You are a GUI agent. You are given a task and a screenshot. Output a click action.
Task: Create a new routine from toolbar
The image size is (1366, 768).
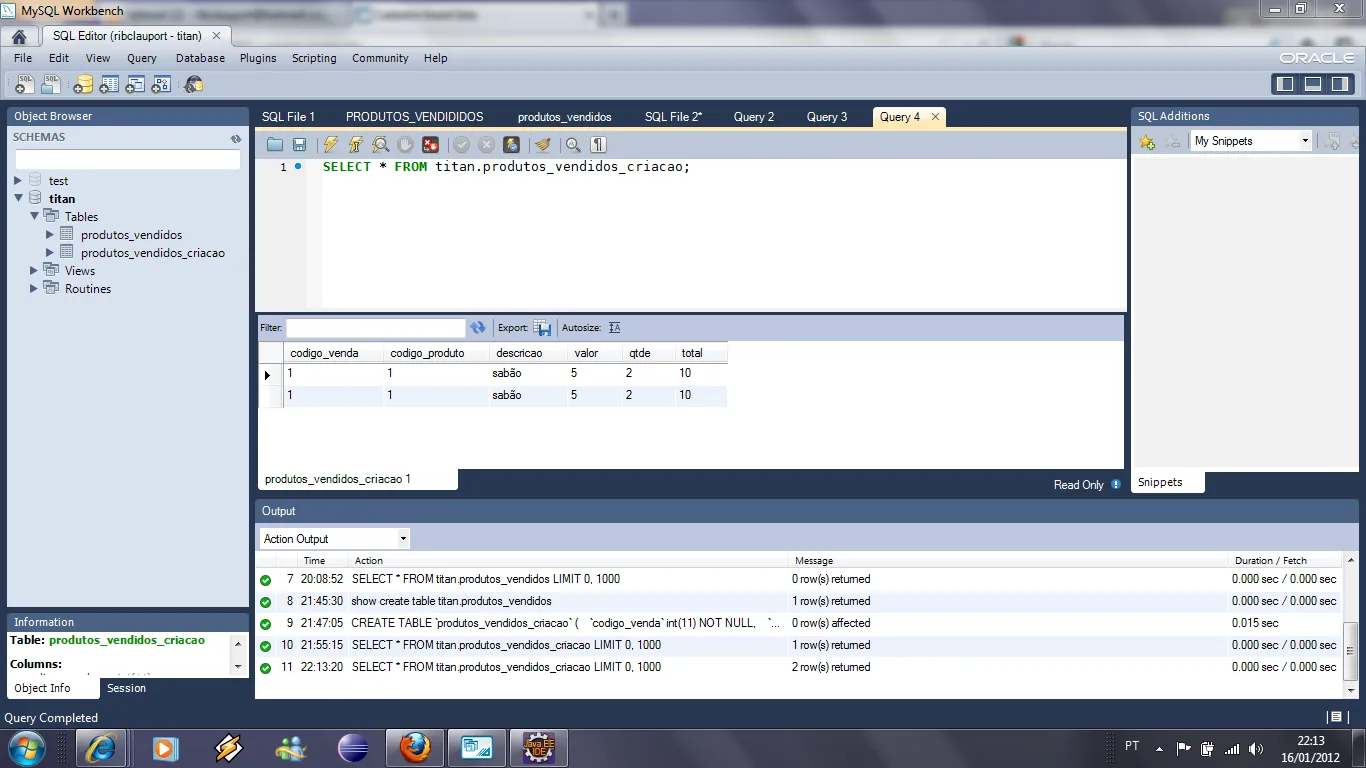(160, 84)
